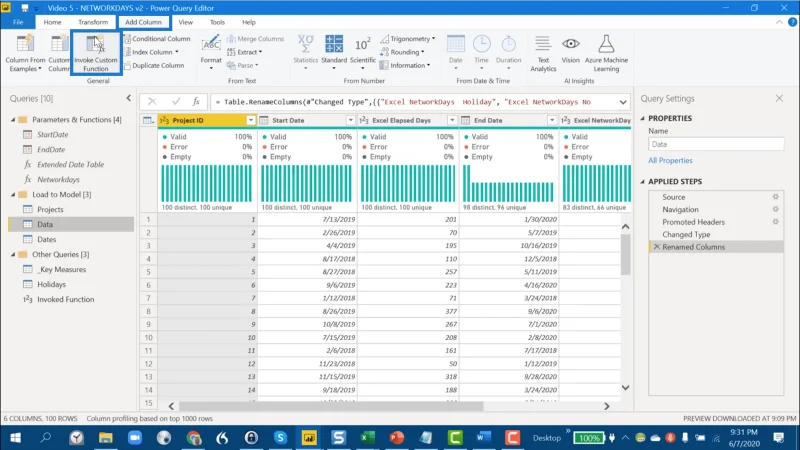Open Project ID column filter dropdown
Viewport: 800px width, 450px height.
[x=251, y=120]
